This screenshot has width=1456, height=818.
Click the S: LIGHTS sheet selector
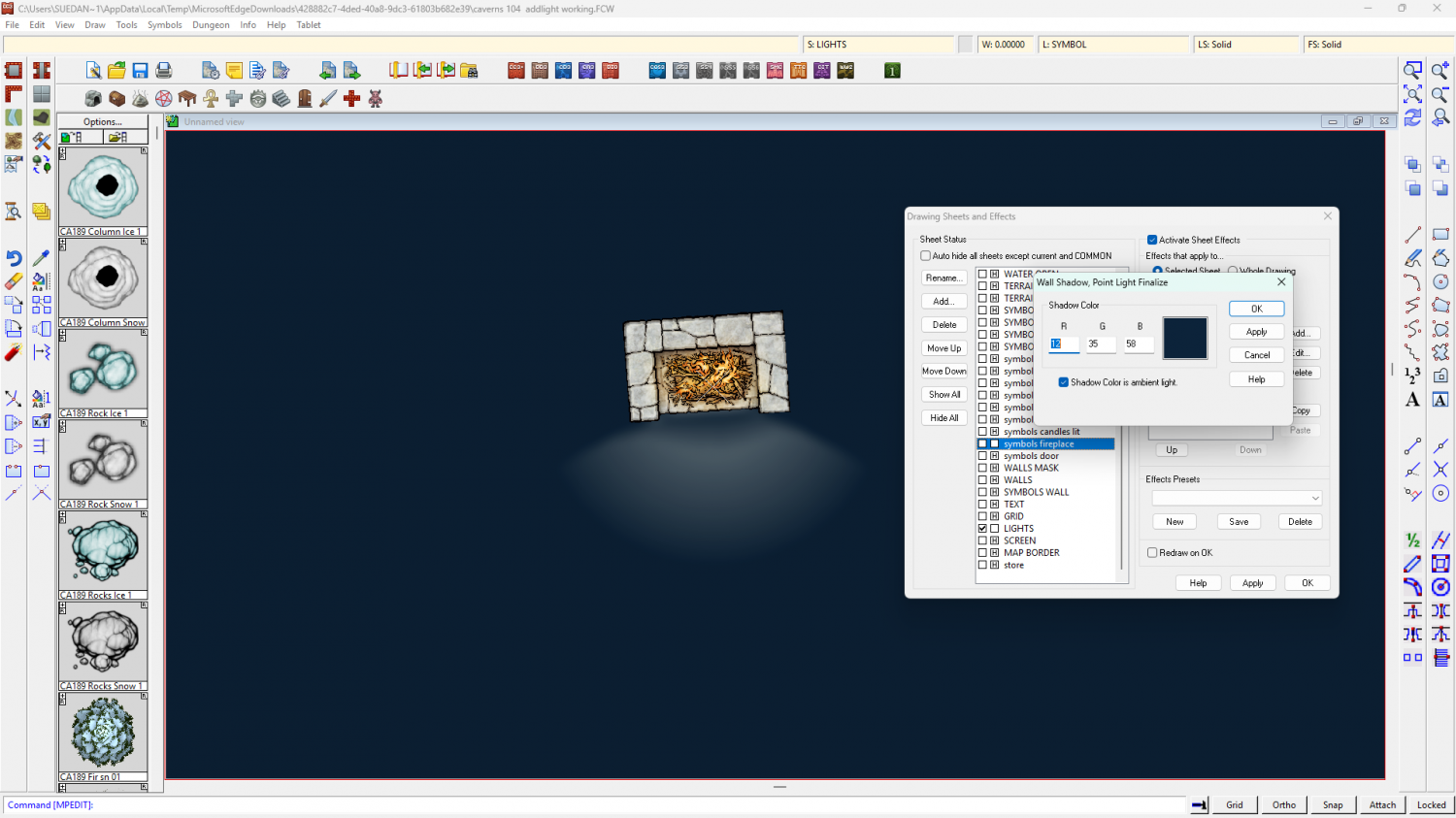(x=878, y=45)
